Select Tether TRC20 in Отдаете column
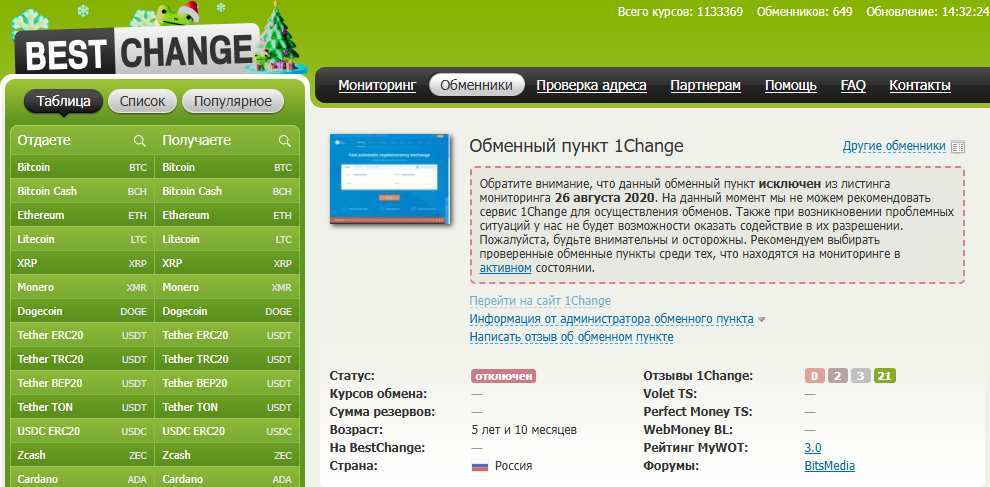The width and height of the screenshot is (990, 487). coord(82,359)
